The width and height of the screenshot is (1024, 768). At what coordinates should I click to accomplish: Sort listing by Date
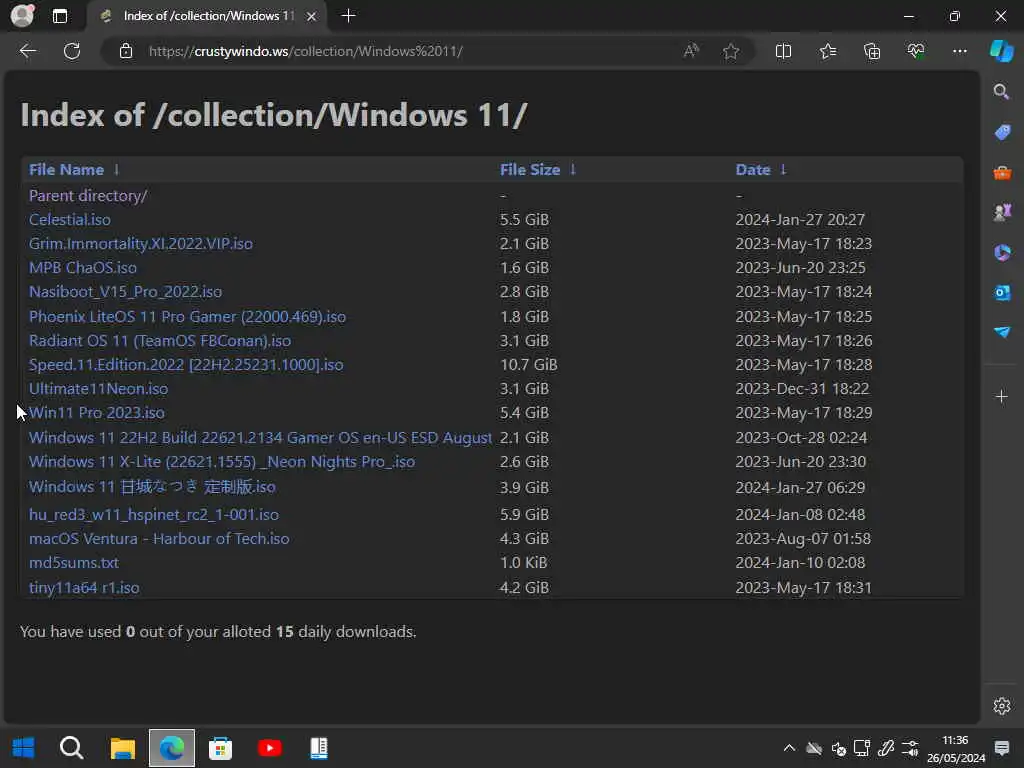point(752,170)
